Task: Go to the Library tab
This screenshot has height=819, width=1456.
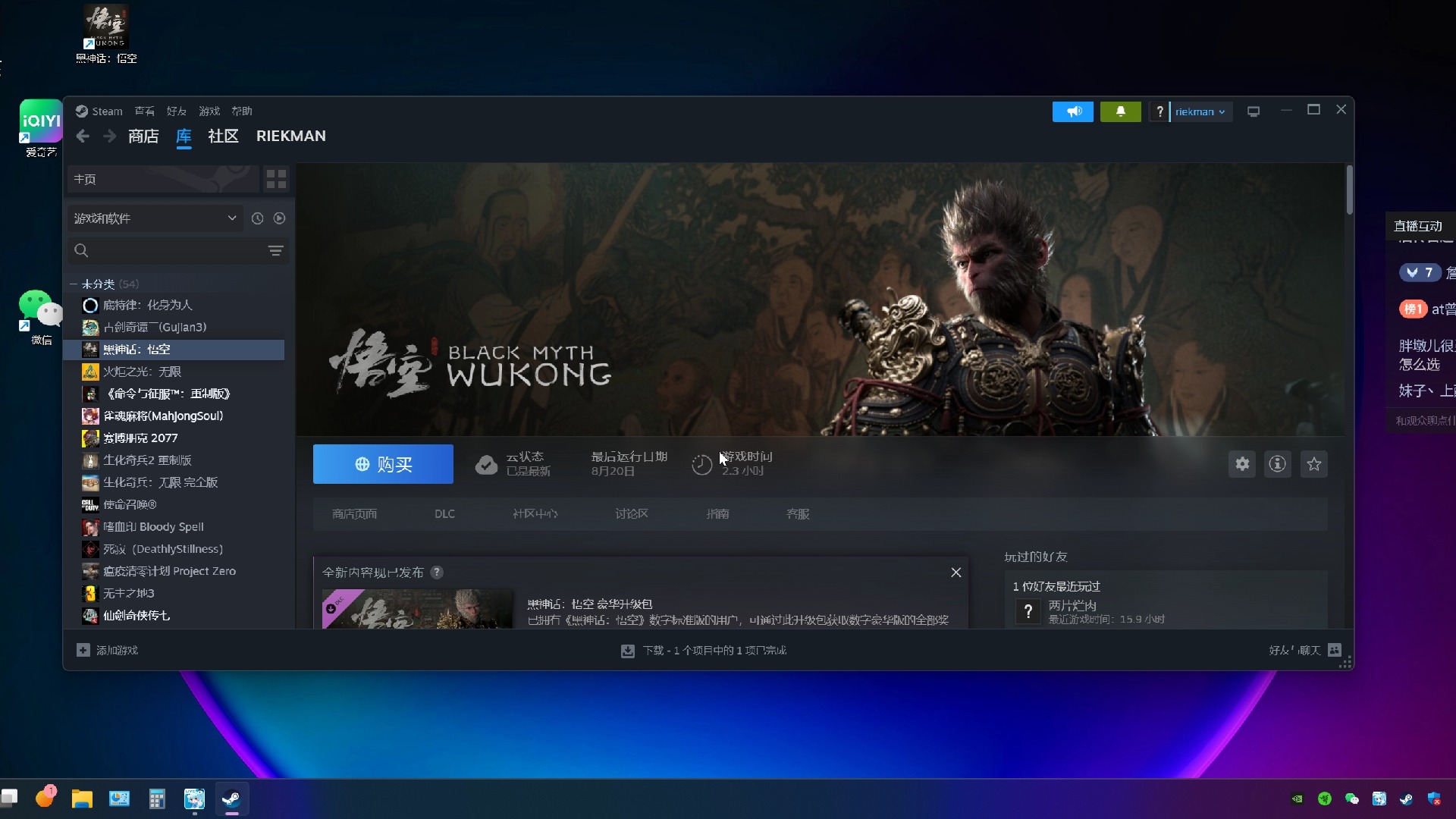Action: (x=184, y=136)
